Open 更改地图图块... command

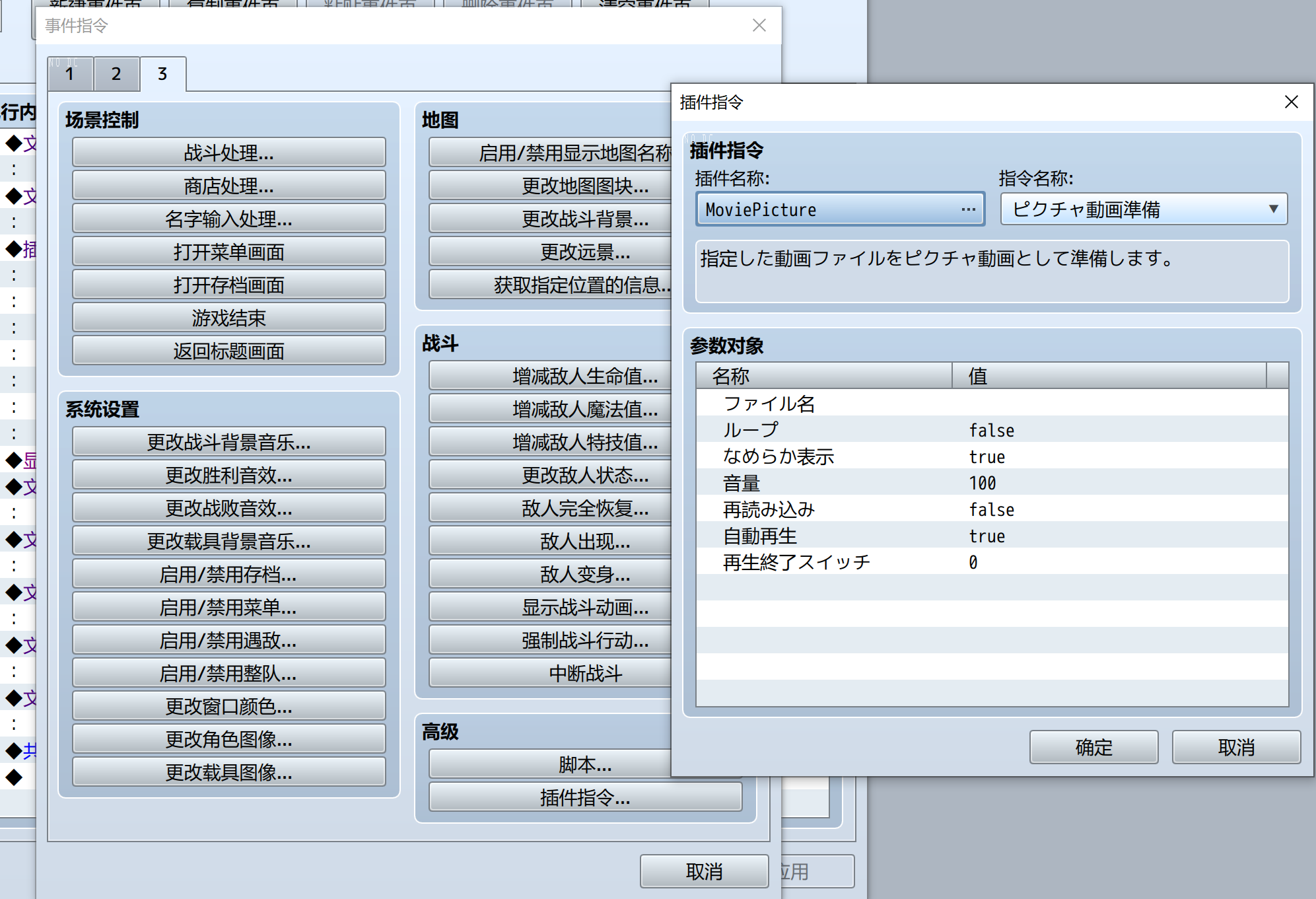(x=550, y=186)
